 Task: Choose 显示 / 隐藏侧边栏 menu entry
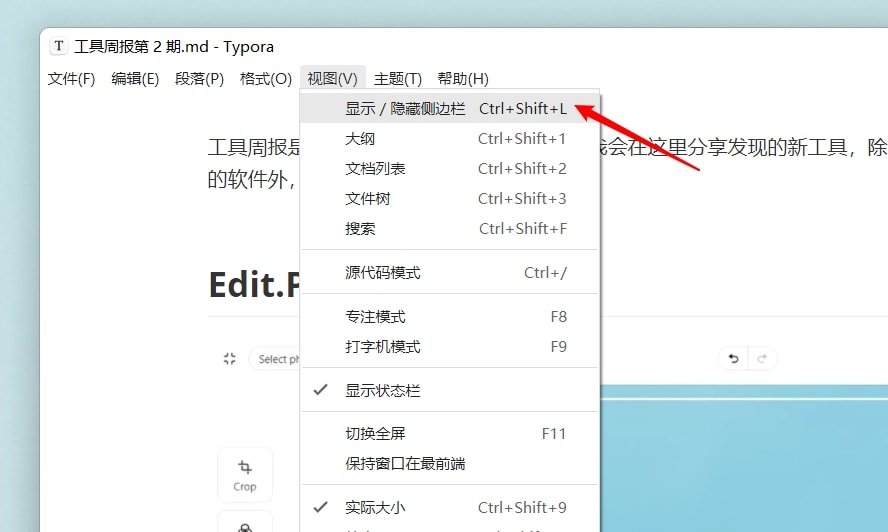click(x=450, y=108)
